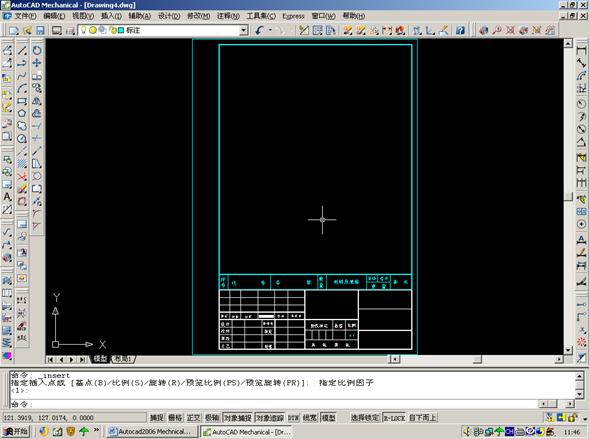Select the Rotate modify tool

click(x=37, y=50)
